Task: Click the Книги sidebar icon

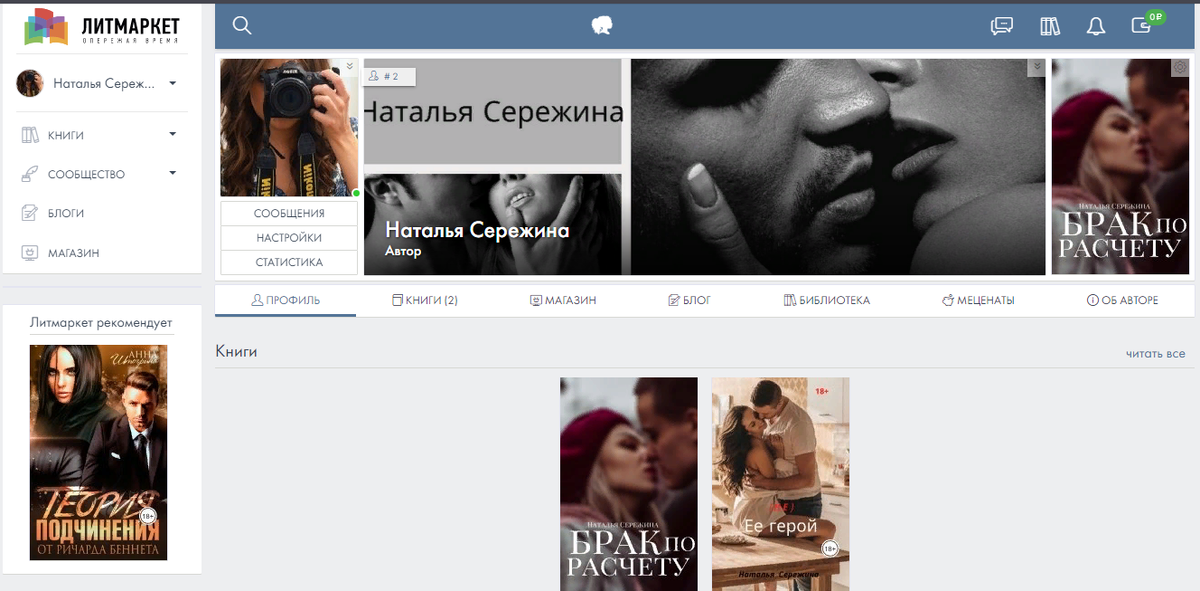Action: tap(30, 134)
